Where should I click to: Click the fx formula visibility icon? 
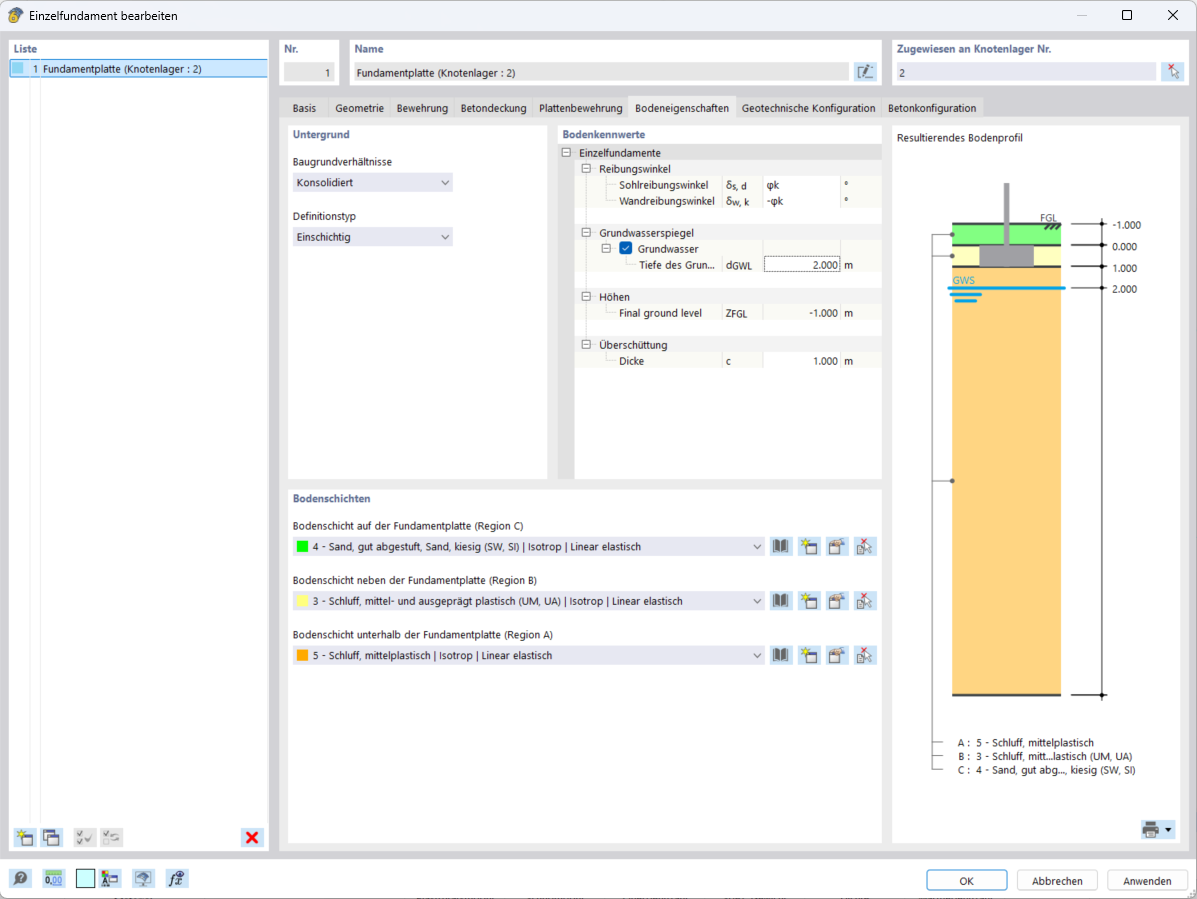click(x=176, y=878)
